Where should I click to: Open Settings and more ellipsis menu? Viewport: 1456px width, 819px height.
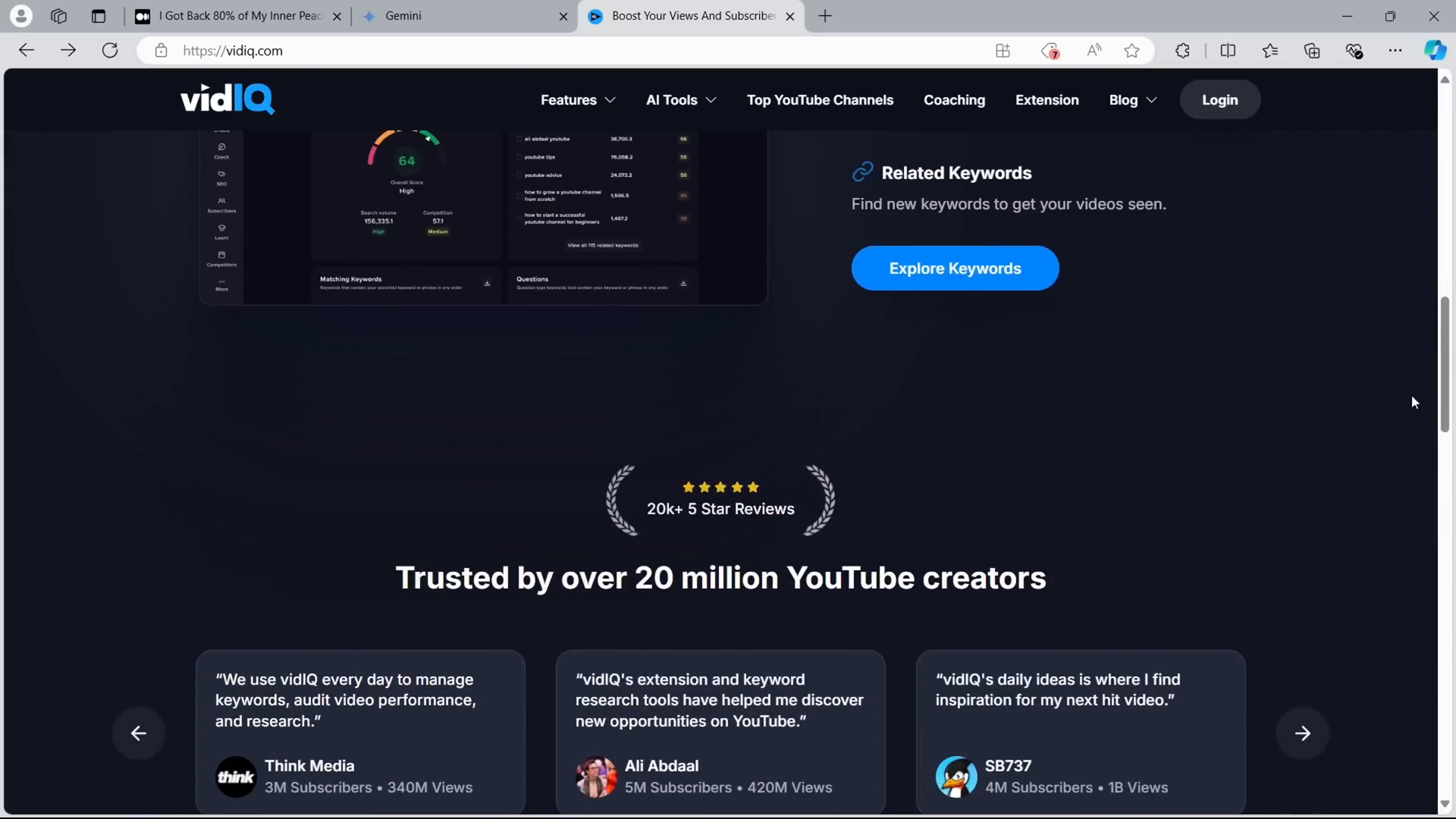click(x=1395, y=51)
